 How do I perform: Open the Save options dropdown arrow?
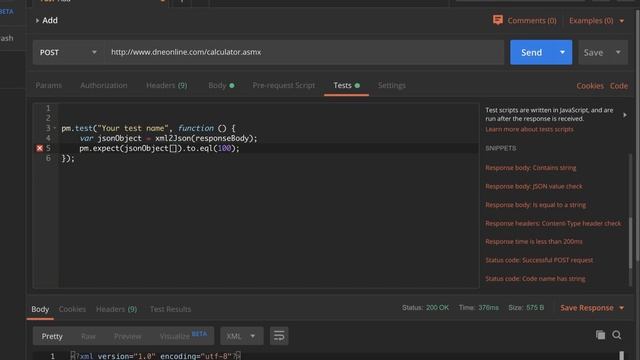(x=618, y=52)
